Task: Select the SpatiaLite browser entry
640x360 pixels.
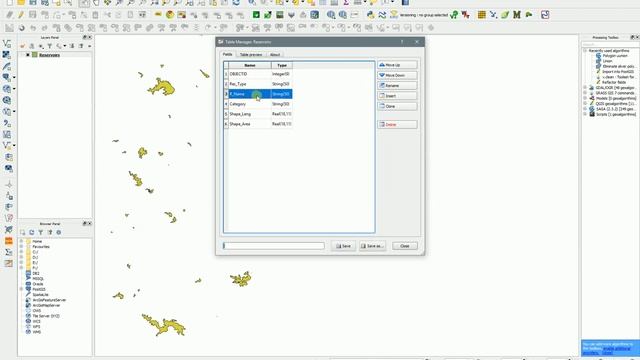Action: pyautogui.click(x=40, y=295)
